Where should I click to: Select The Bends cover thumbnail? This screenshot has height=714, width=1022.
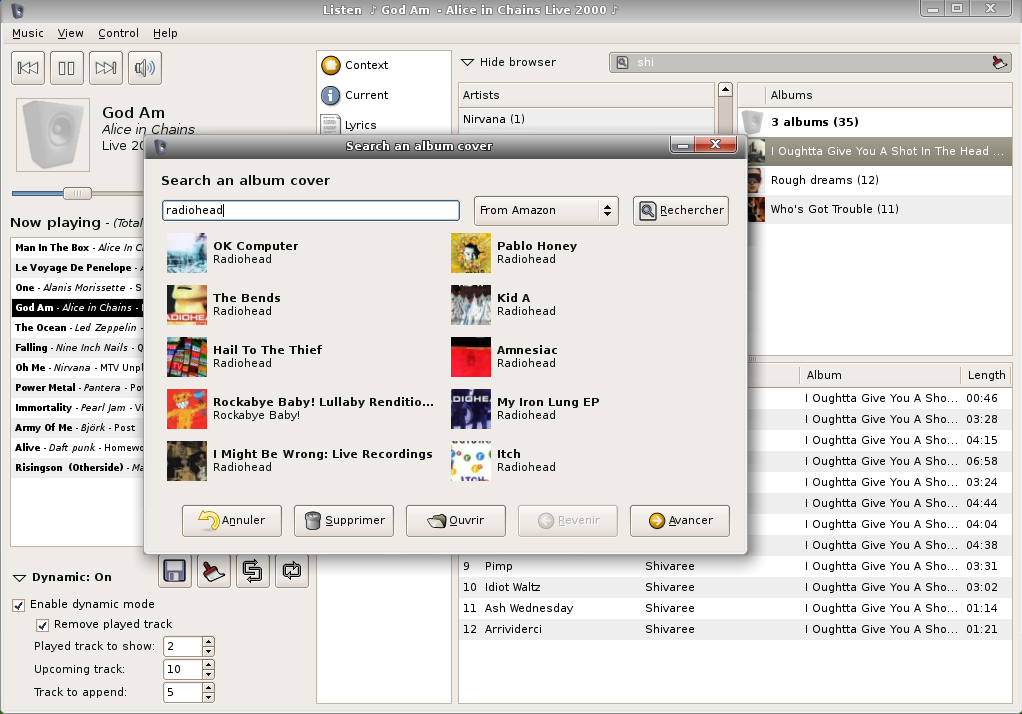[x=186, y=305]
